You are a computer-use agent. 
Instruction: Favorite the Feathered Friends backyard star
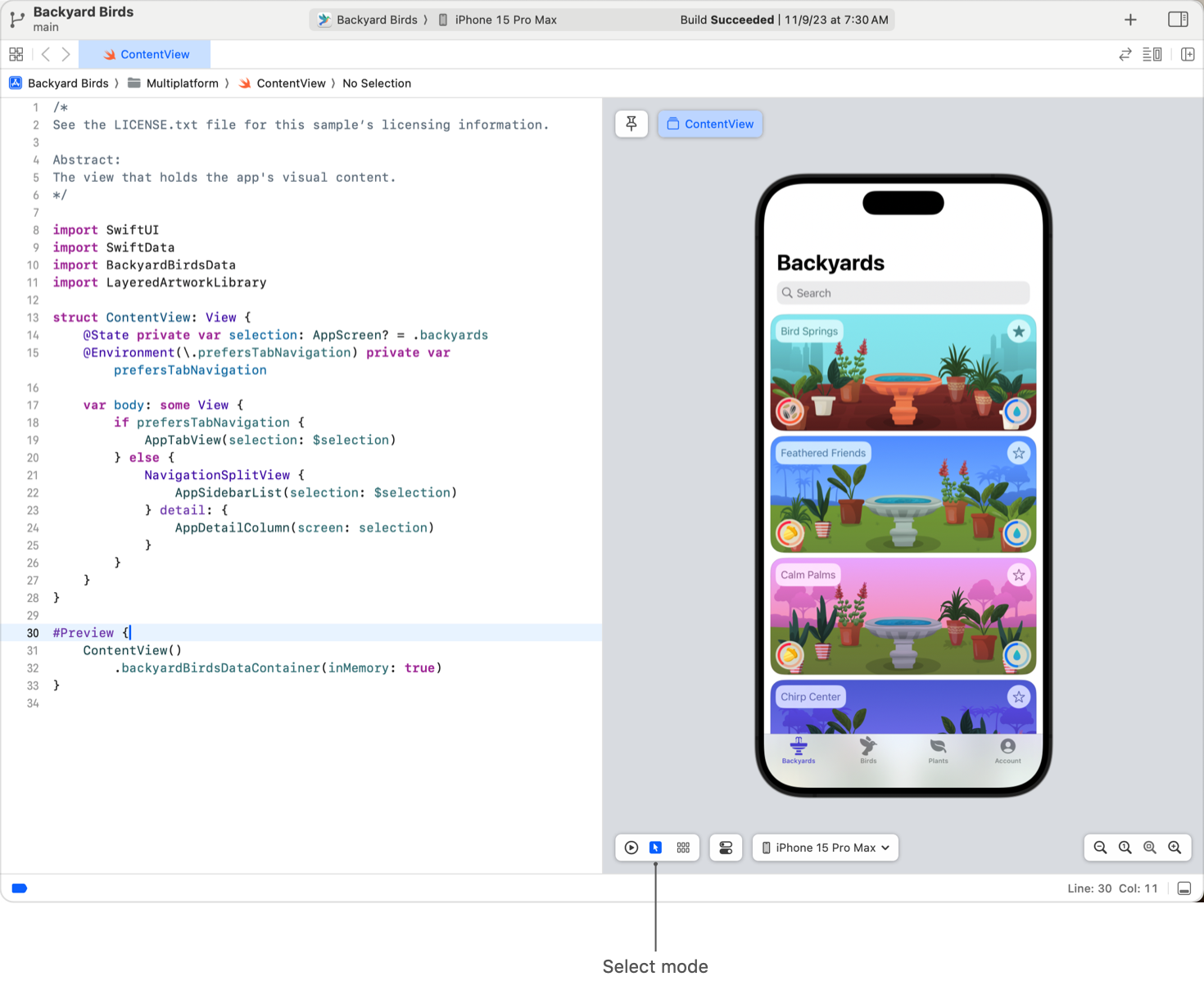click(x=1018, y=453)
